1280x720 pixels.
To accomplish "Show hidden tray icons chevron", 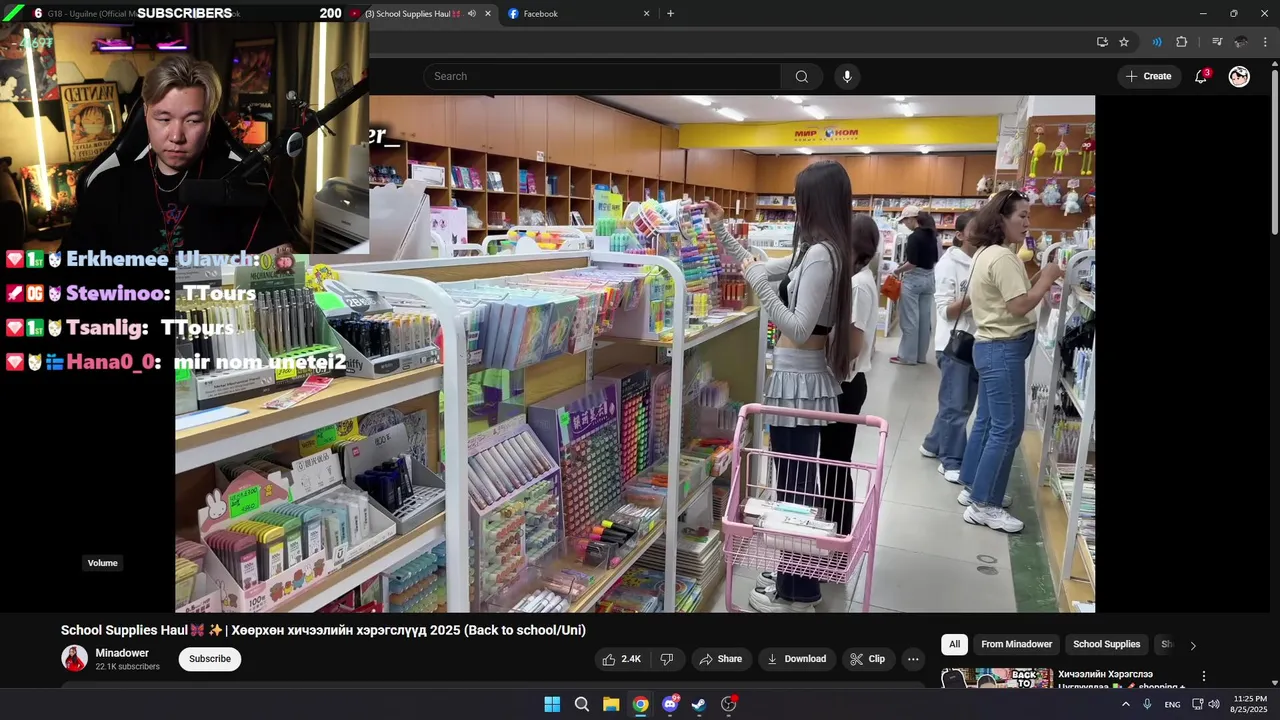I will [1125, 704].
